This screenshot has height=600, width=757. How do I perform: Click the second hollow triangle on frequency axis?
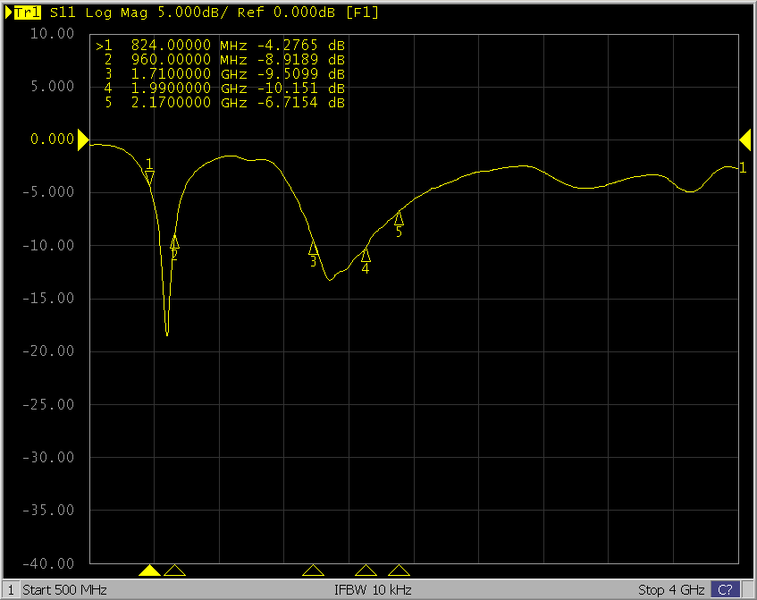click(313, 570)
